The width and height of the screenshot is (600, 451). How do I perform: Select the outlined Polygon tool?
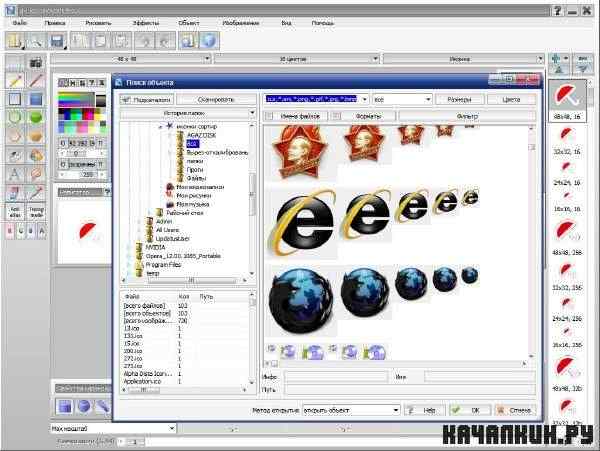coord(15,136)
